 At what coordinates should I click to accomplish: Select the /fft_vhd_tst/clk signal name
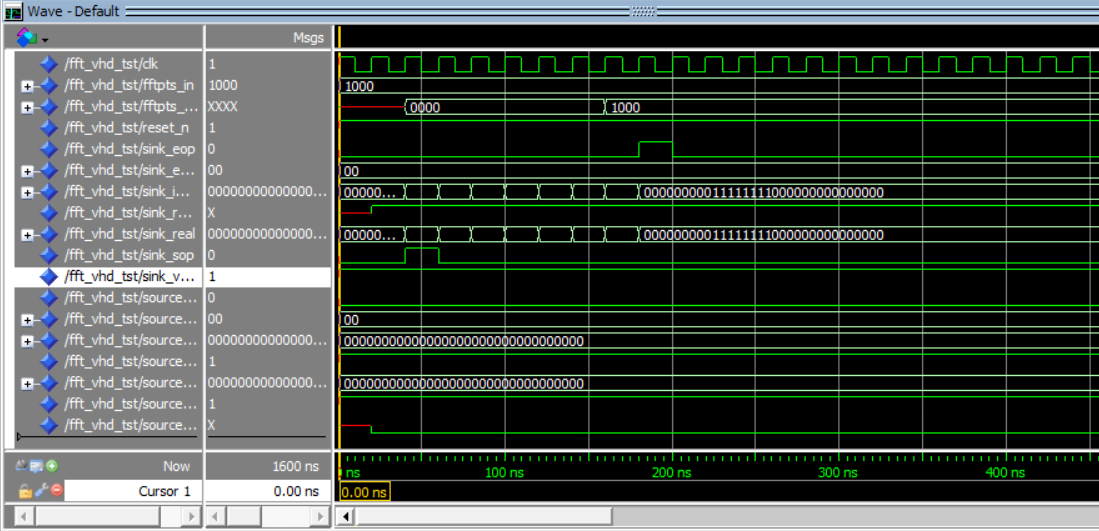(x=111, y=64)
